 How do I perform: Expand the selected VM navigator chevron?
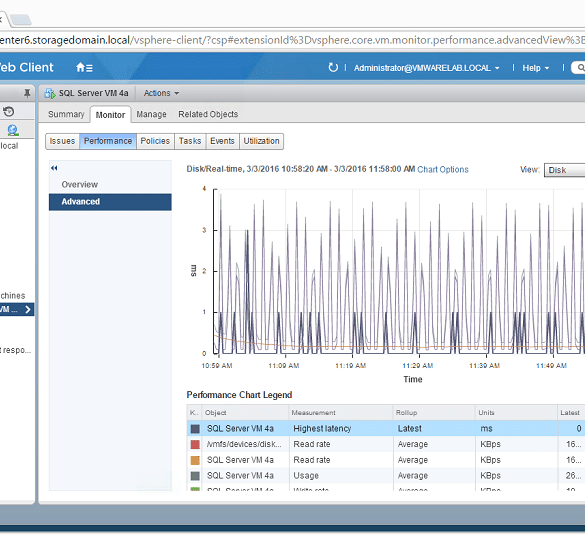pos(28,309)
